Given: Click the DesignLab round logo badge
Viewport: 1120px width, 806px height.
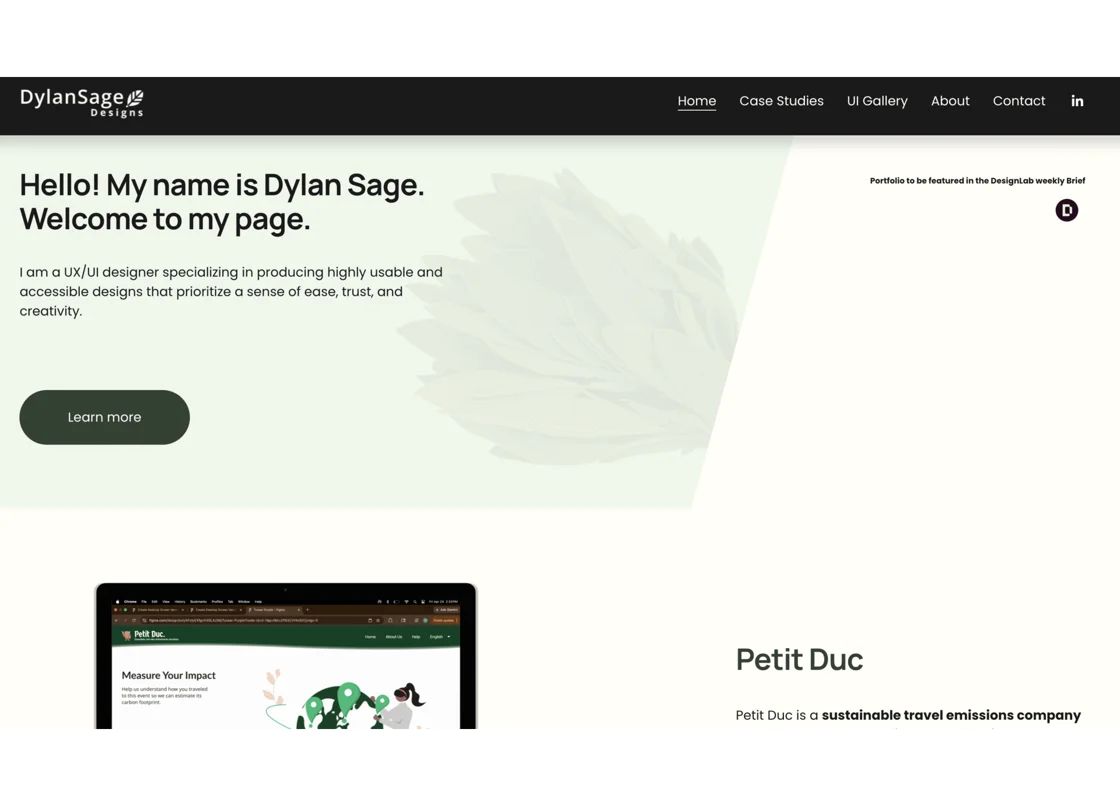Looking at the screenshot, I should [1066, 210].
